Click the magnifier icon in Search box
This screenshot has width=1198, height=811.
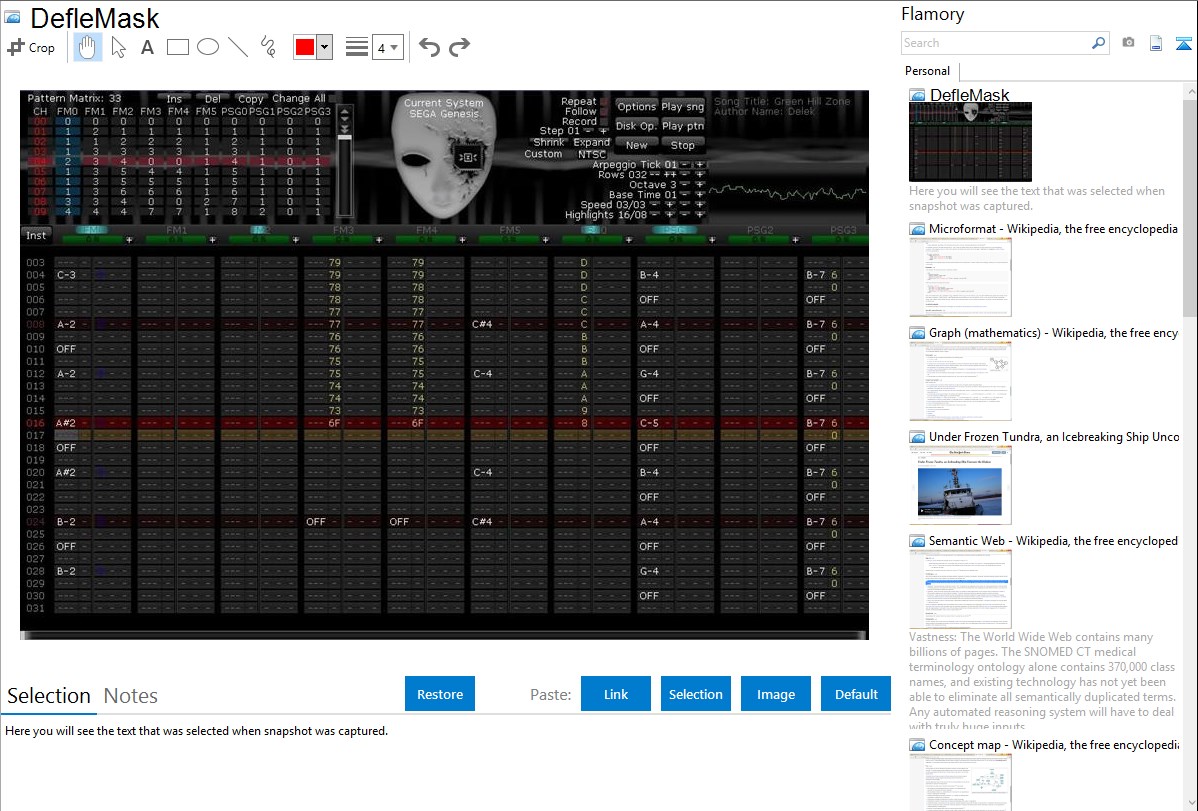[x=1098, y=43]
